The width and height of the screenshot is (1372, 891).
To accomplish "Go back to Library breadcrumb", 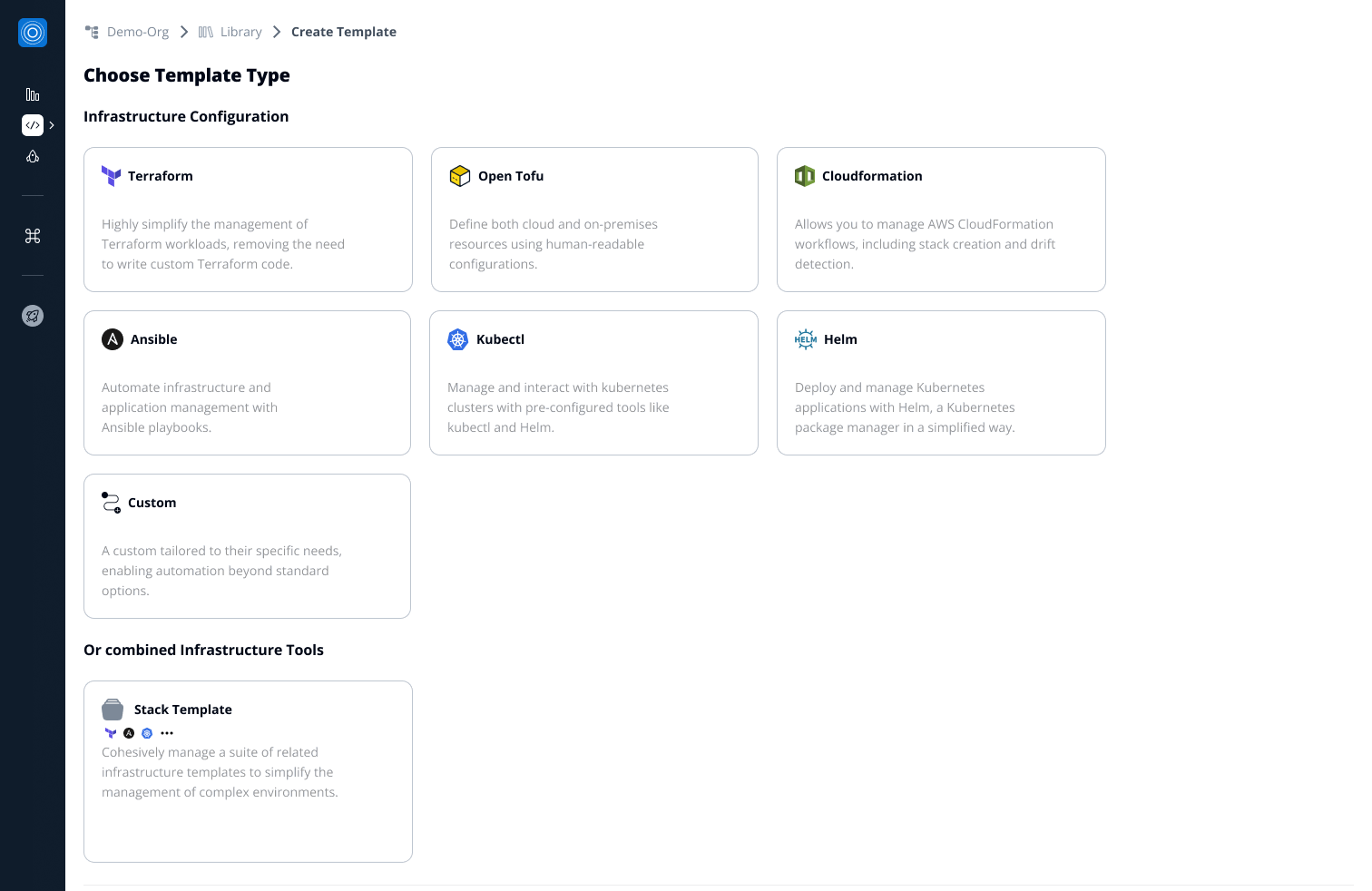I will pos(240,32).
